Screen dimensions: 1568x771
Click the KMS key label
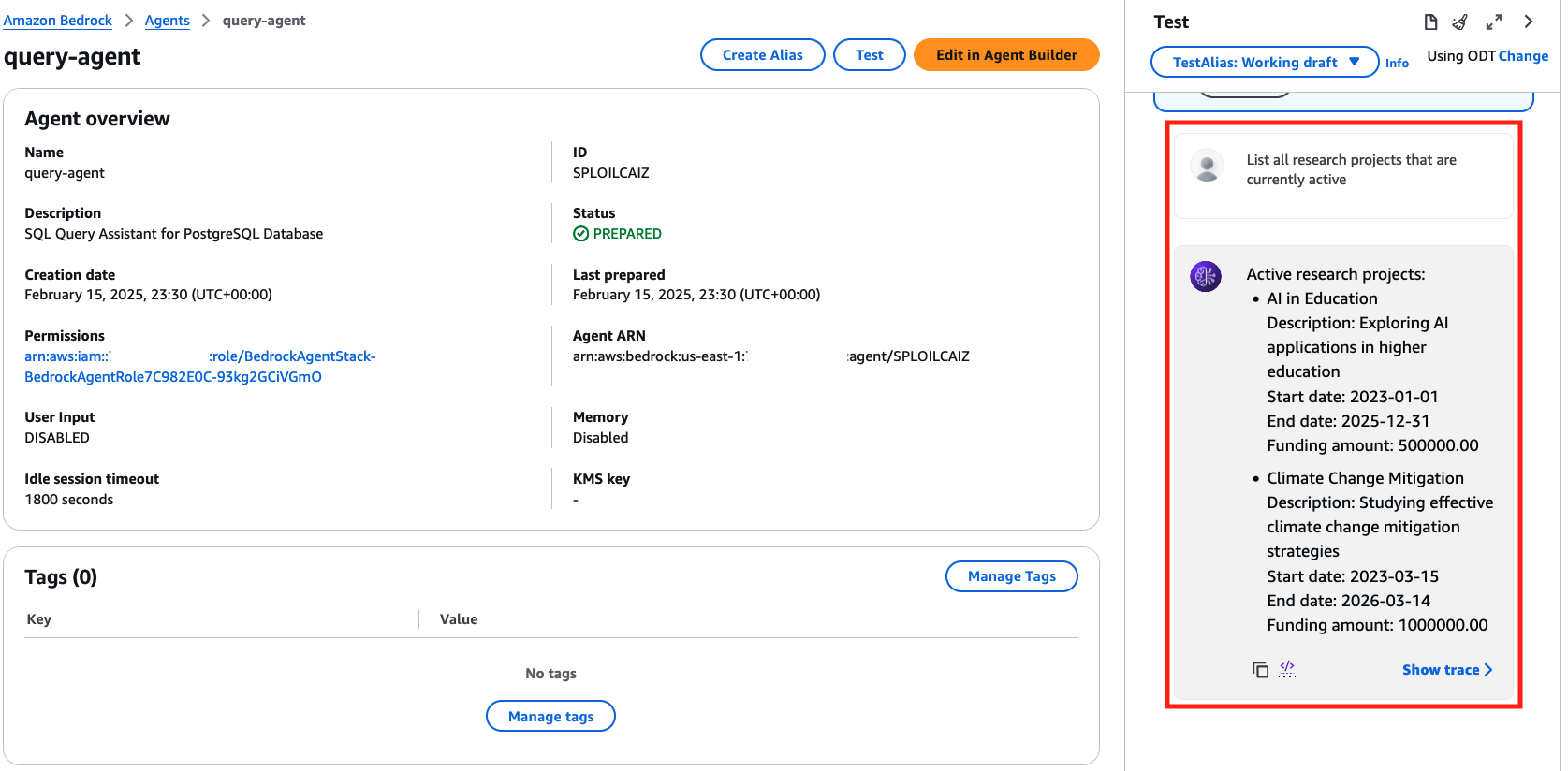point(602,479)
